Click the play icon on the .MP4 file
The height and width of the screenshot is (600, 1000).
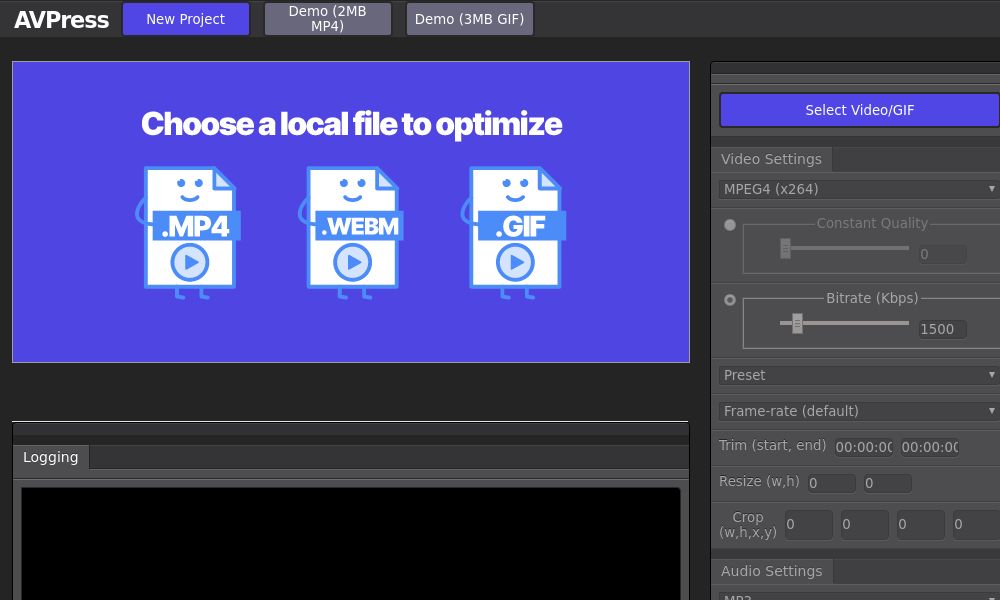(190, 263)
